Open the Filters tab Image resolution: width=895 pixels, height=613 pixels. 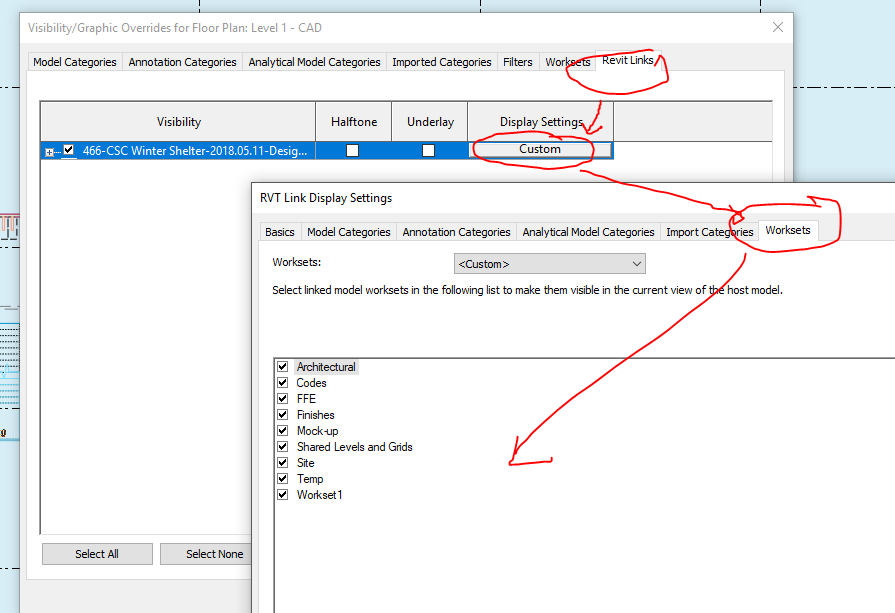click(518, 62)
